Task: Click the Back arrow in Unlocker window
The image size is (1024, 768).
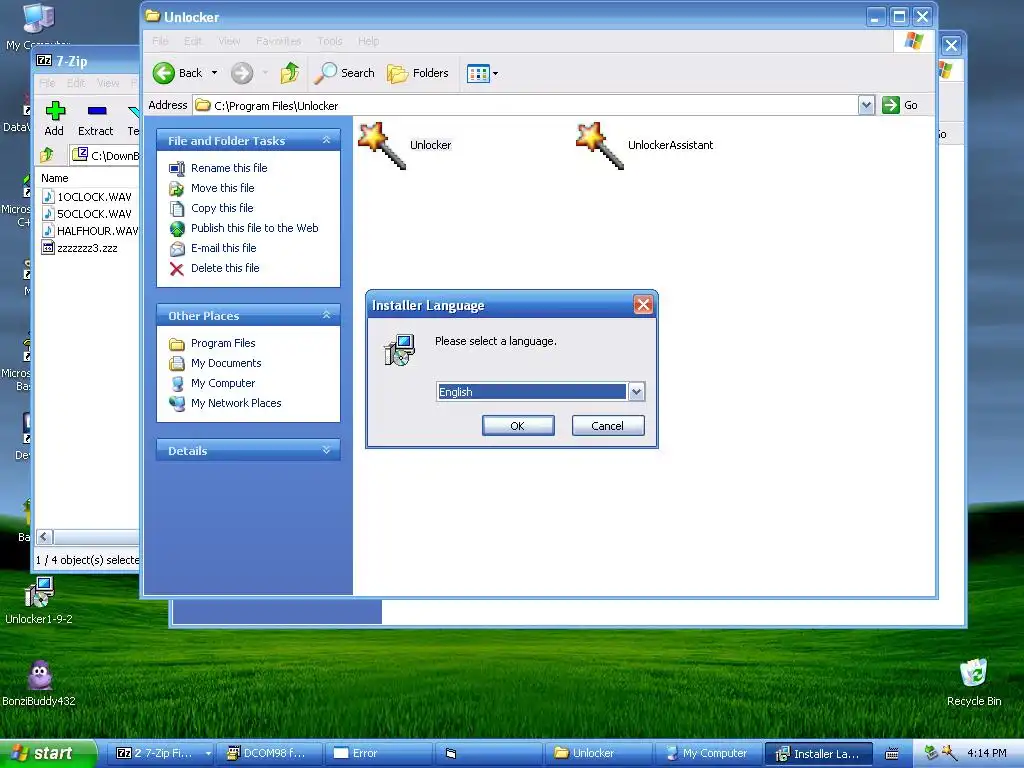Action: coord(164,73)
